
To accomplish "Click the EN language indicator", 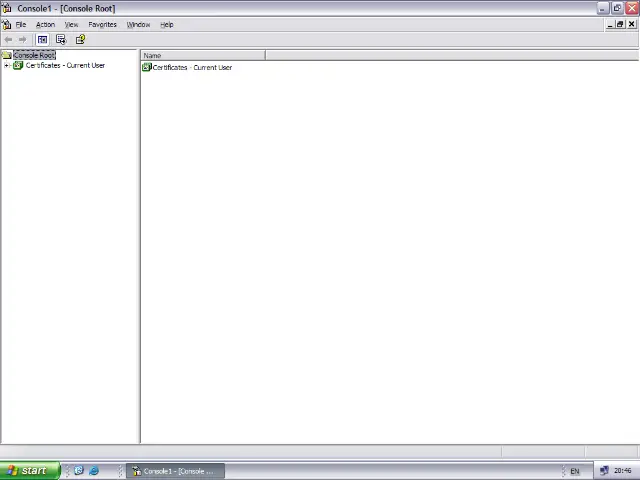I will pos(575,471).
